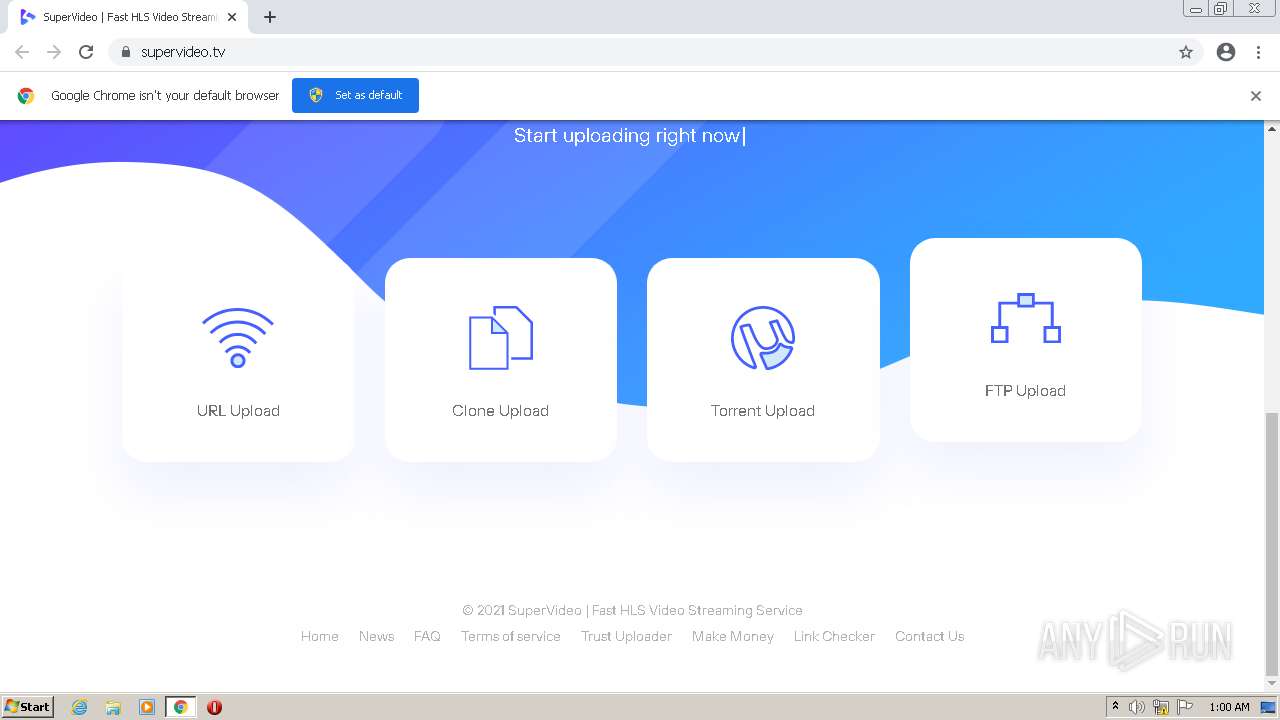Click the URL Upload wifi icon
1280x720 pixels.
(238, 338)
